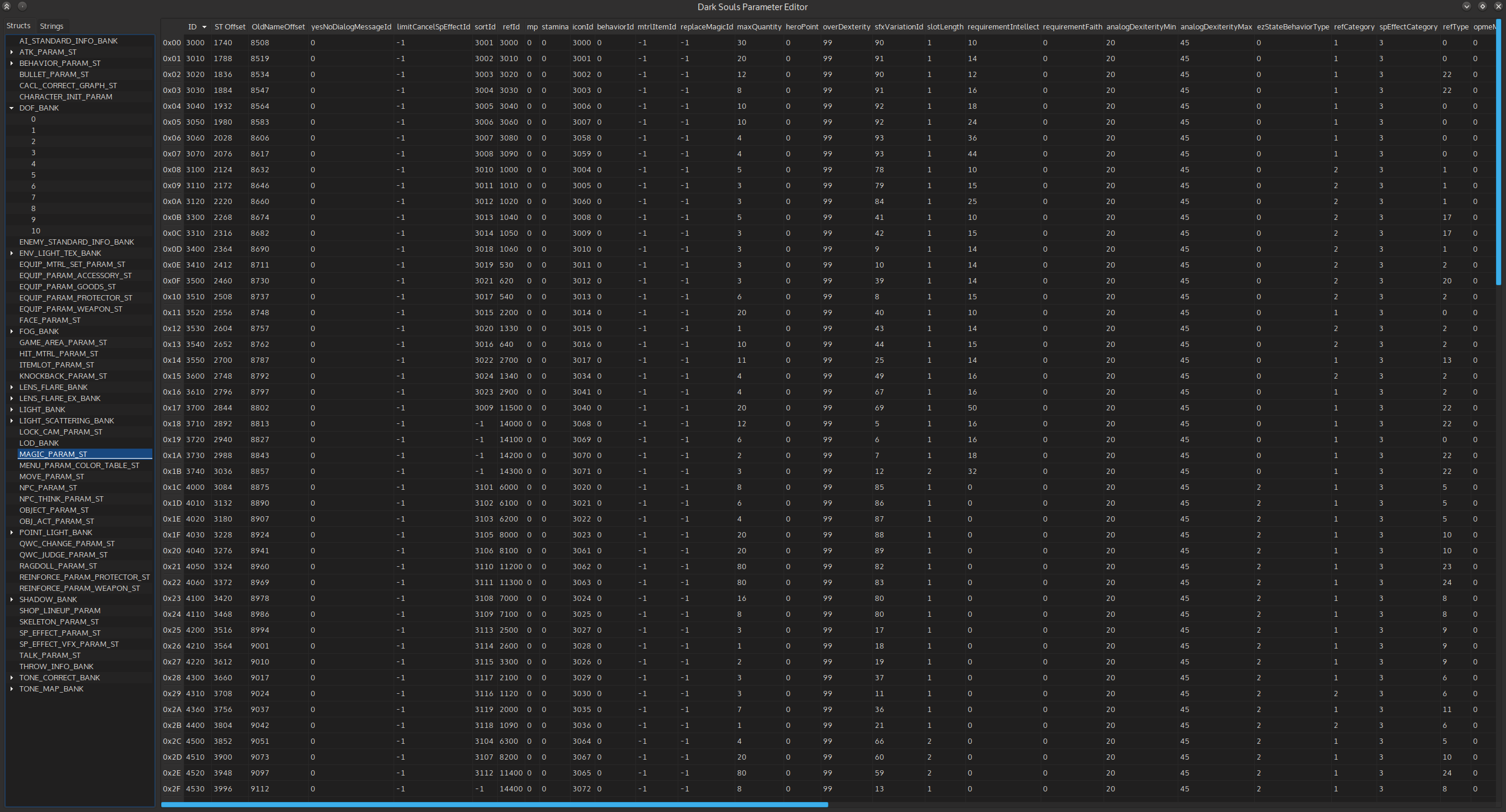Expand the LENS_FLARE_EX_BANK node
Viewport: 1506px width, 812px height.
(12, 399)
